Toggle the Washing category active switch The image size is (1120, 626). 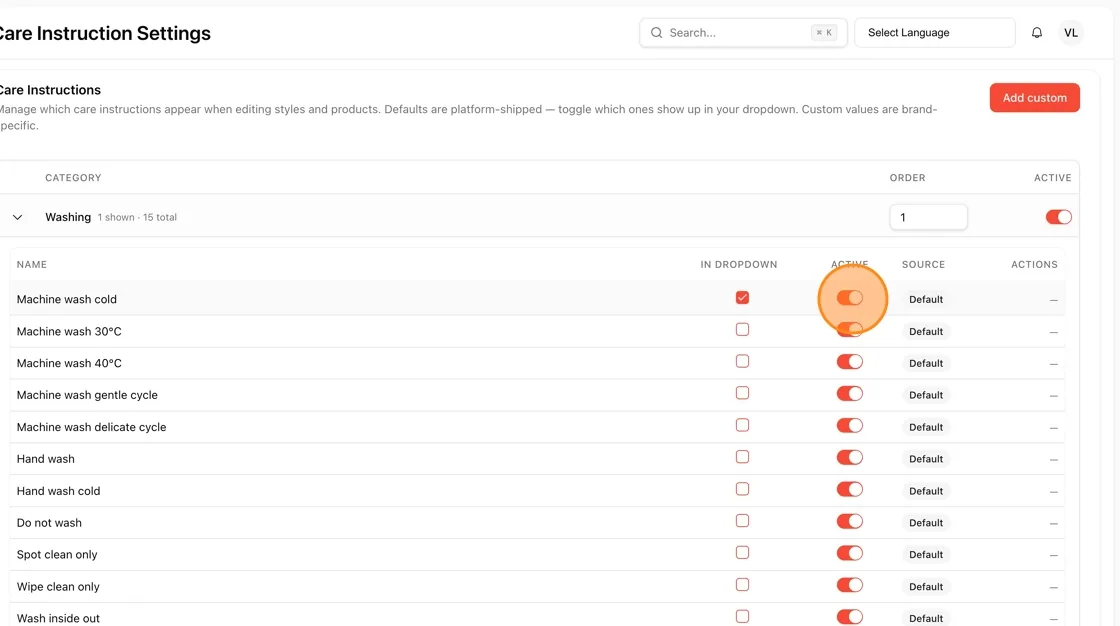click(x=1058, y=217)
